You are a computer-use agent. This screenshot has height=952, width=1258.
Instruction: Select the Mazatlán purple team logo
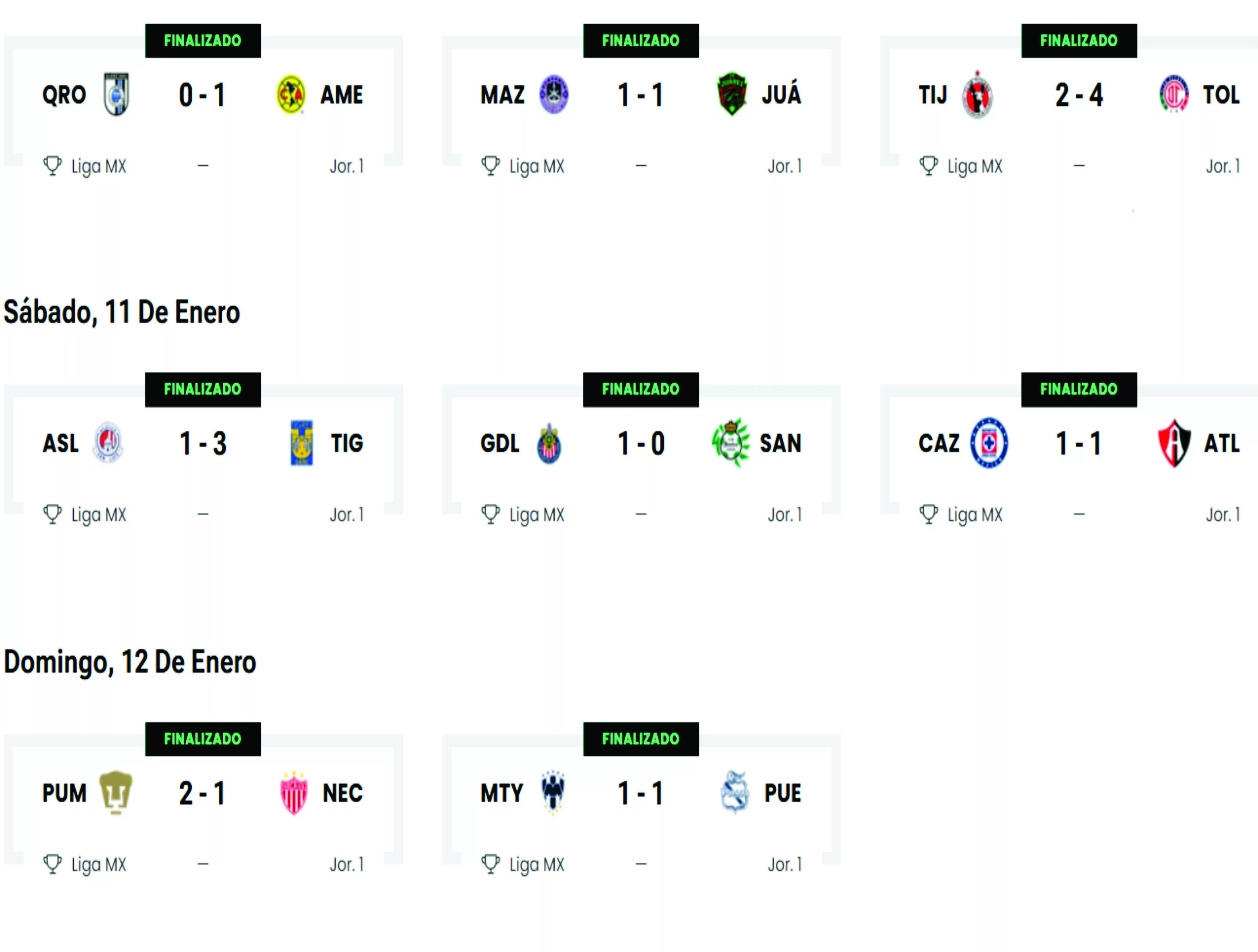554,94
